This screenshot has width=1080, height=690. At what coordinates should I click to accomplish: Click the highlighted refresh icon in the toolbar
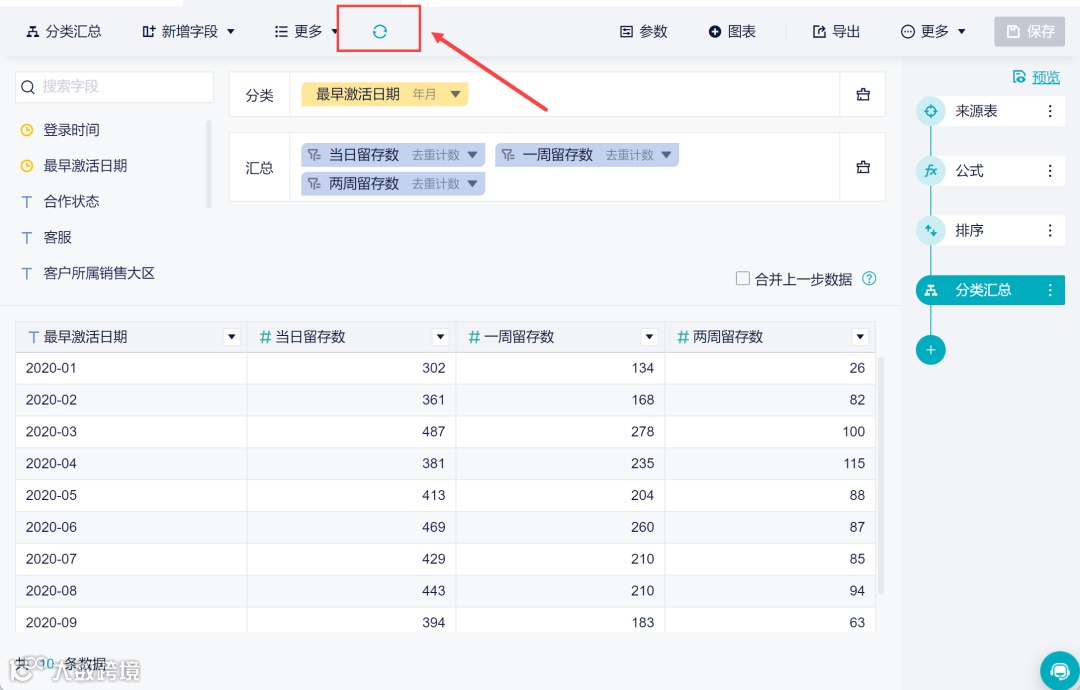(x=379, y=30)
